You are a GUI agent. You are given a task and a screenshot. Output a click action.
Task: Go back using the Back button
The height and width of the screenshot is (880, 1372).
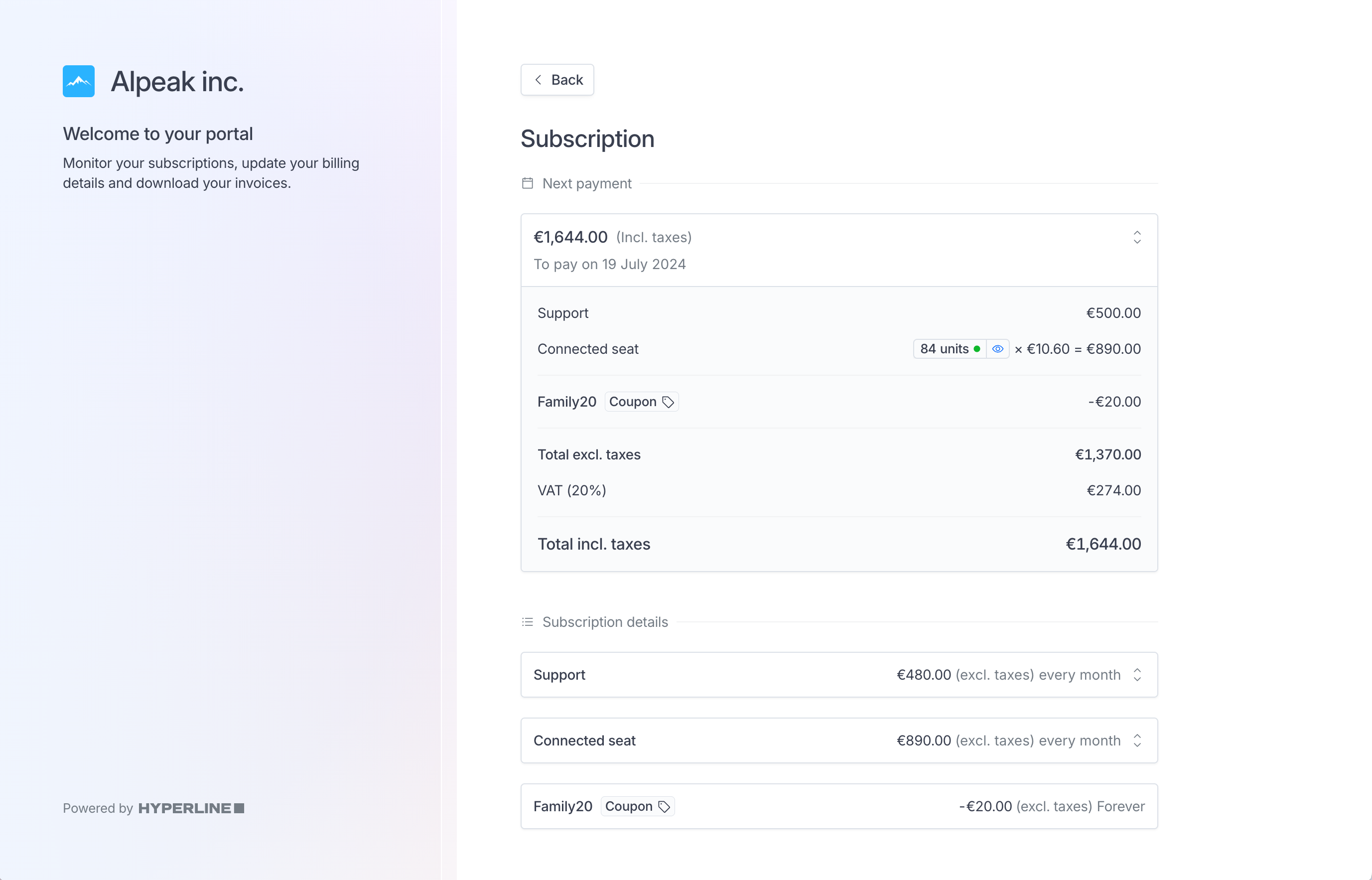pos(557,80)
